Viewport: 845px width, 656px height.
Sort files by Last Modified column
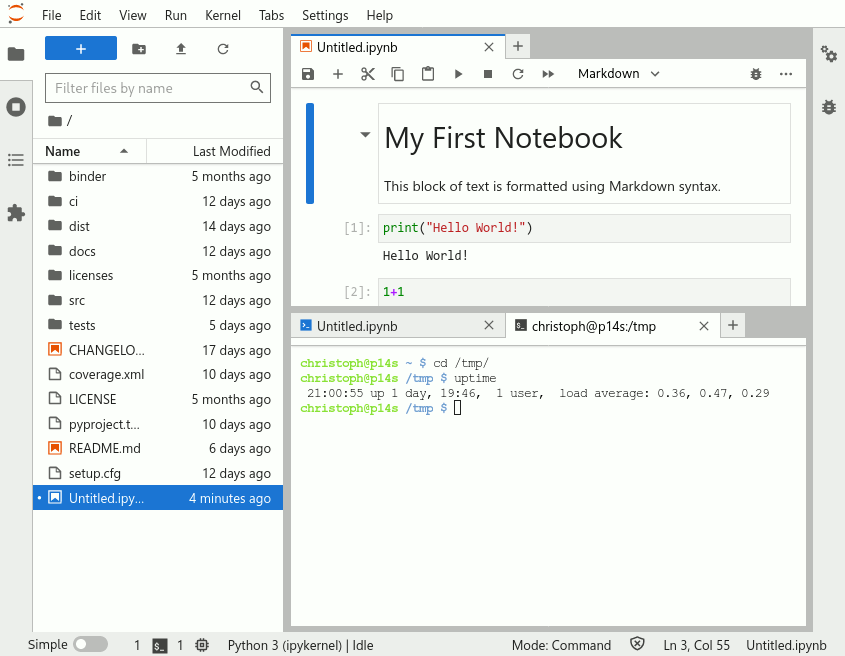point(215,151)
